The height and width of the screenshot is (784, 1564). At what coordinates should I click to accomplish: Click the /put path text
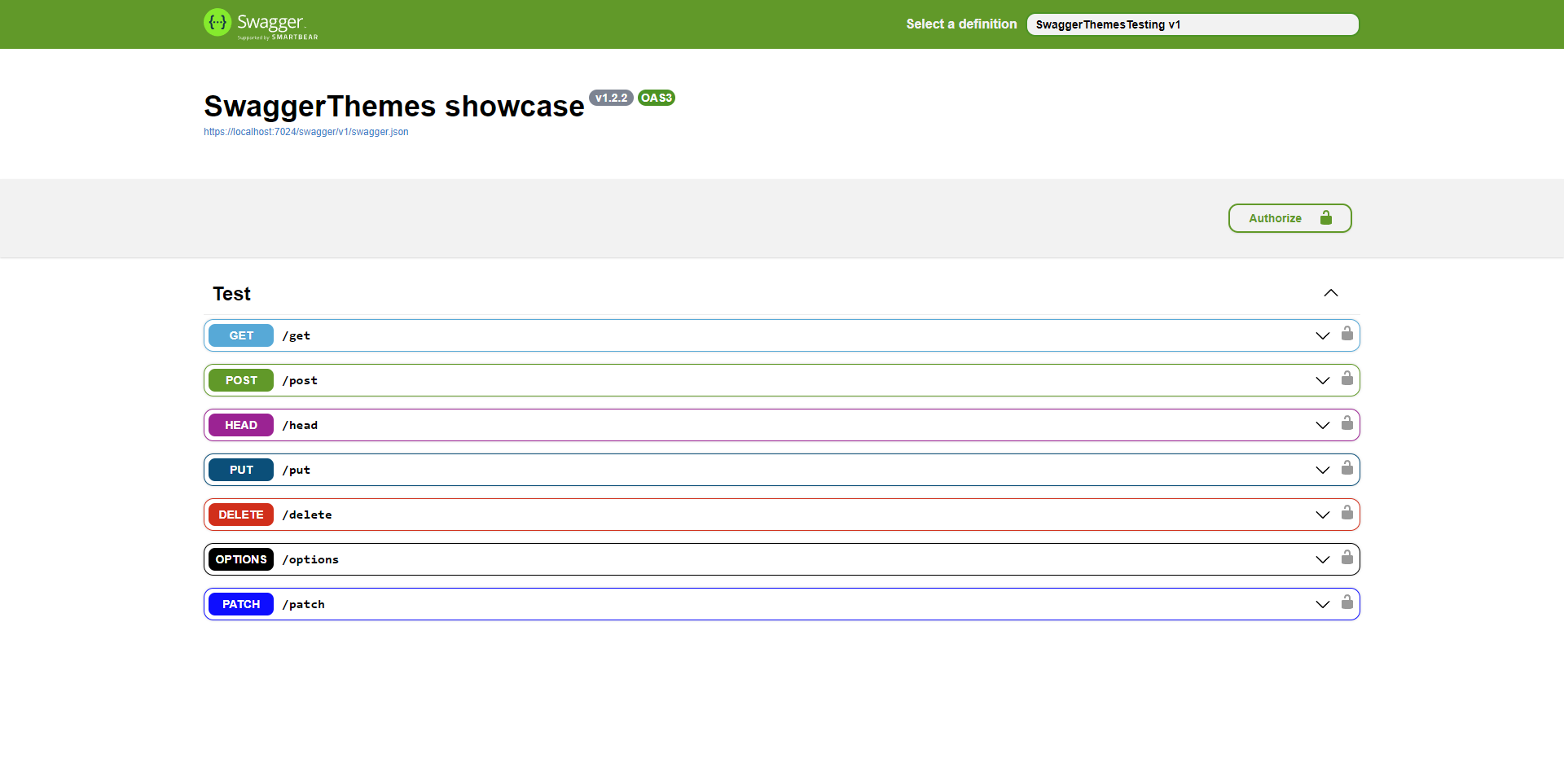[x=297, y=470]
